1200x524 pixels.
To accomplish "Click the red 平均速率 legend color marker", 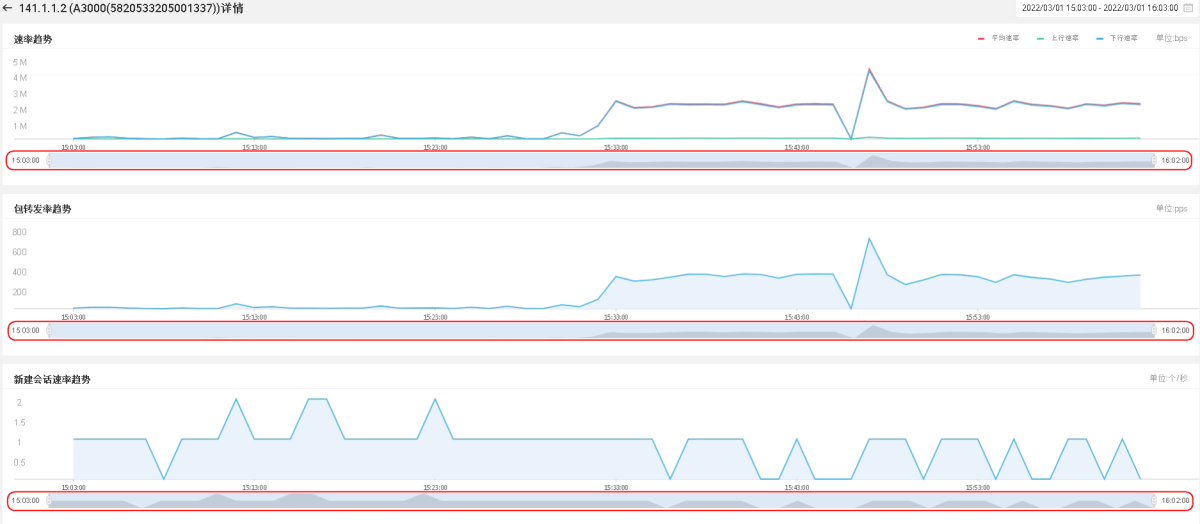I will pos(982,38).
